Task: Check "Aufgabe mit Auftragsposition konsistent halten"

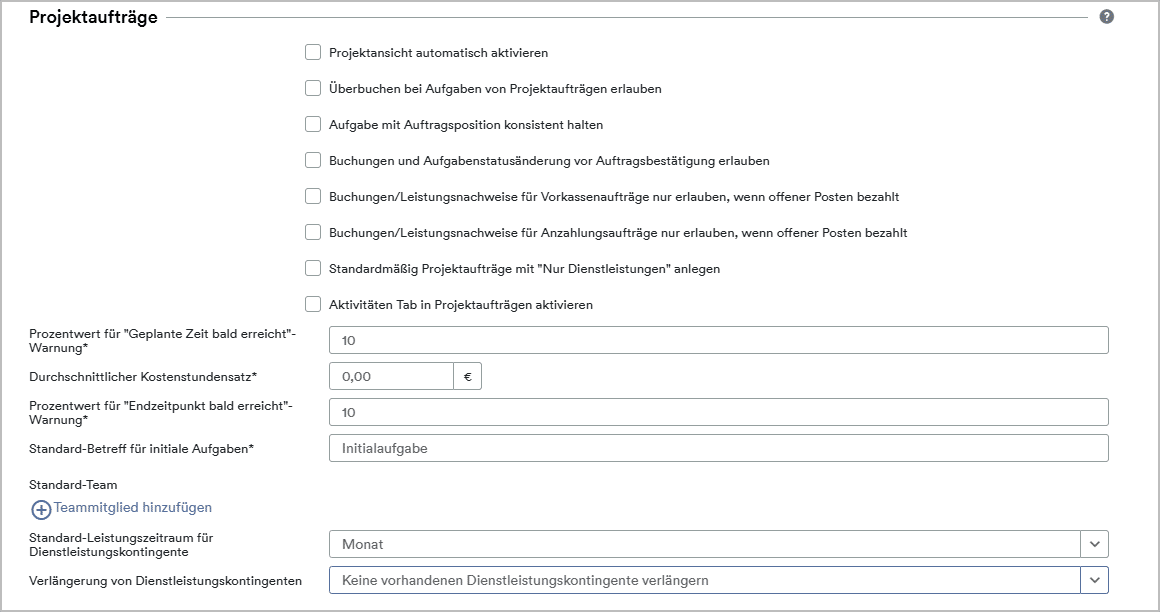Action: [x=313, y=124]
